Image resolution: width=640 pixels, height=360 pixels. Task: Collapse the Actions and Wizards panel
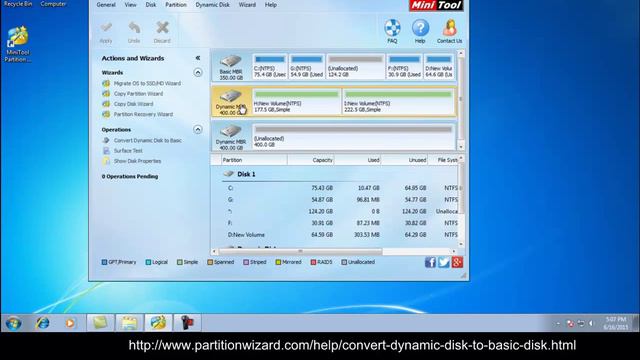(x=198, y=58)
